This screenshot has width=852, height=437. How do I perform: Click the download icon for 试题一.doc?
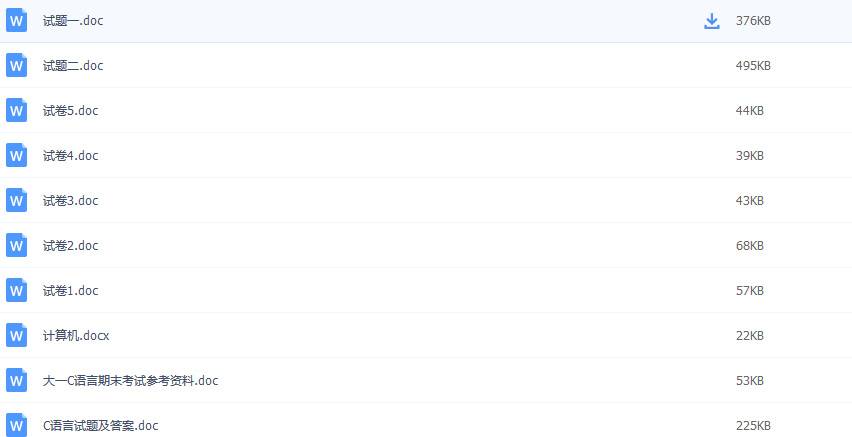(712, 21)
